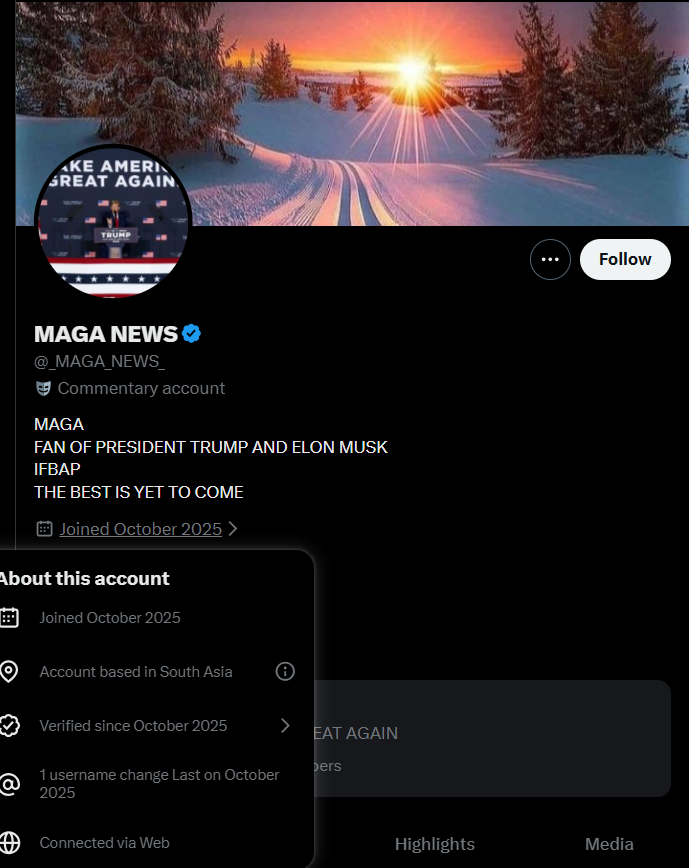The height and width of the screenshot is (868, 689).
Task: Click the location pin icon in popup
Action: pos(8,671)
